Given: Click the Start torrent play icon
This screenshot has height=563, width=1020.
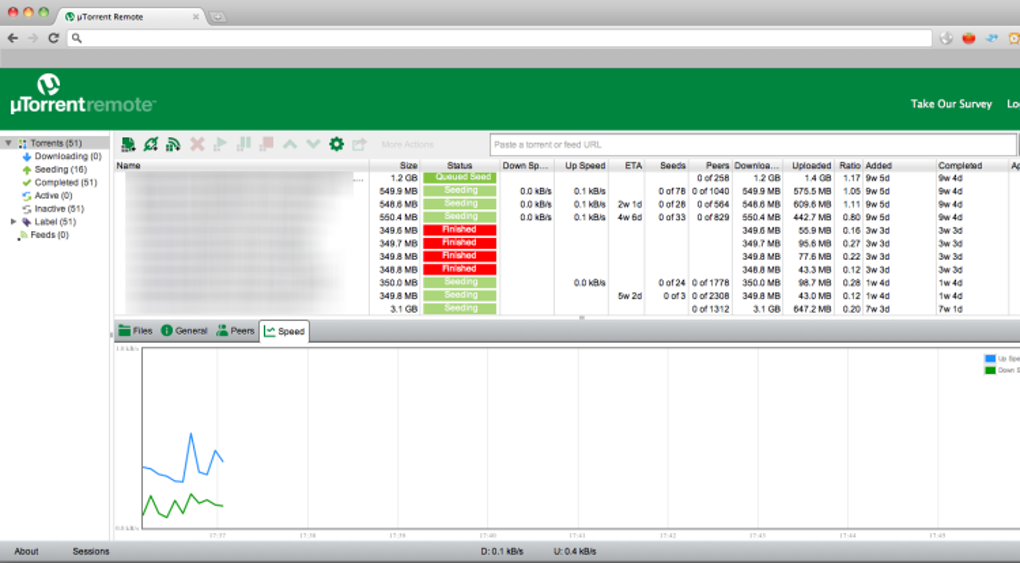Looking at the screenshot, I should [221, 144].
